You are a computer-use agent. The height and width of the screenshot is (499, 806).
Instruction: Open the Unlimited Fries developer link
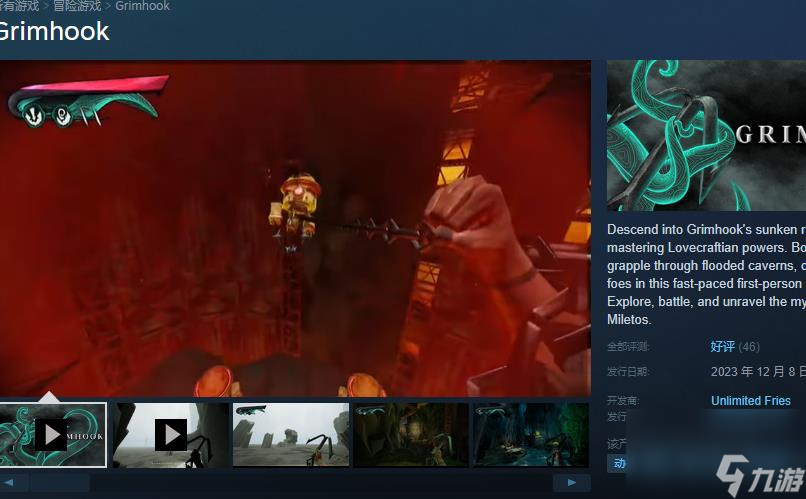(750, 400)
